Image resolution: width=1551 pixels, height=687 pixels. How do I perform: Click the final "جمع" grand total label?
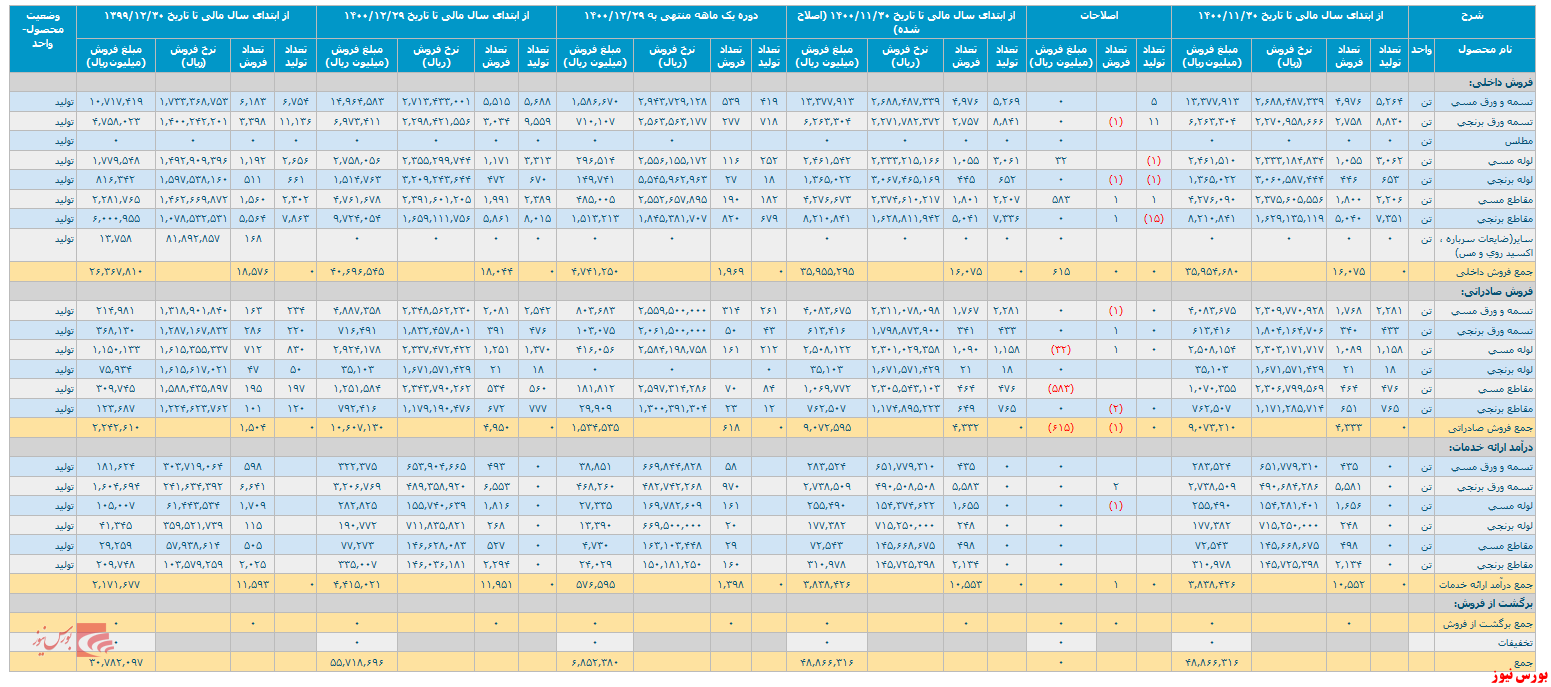(1524, 662)
